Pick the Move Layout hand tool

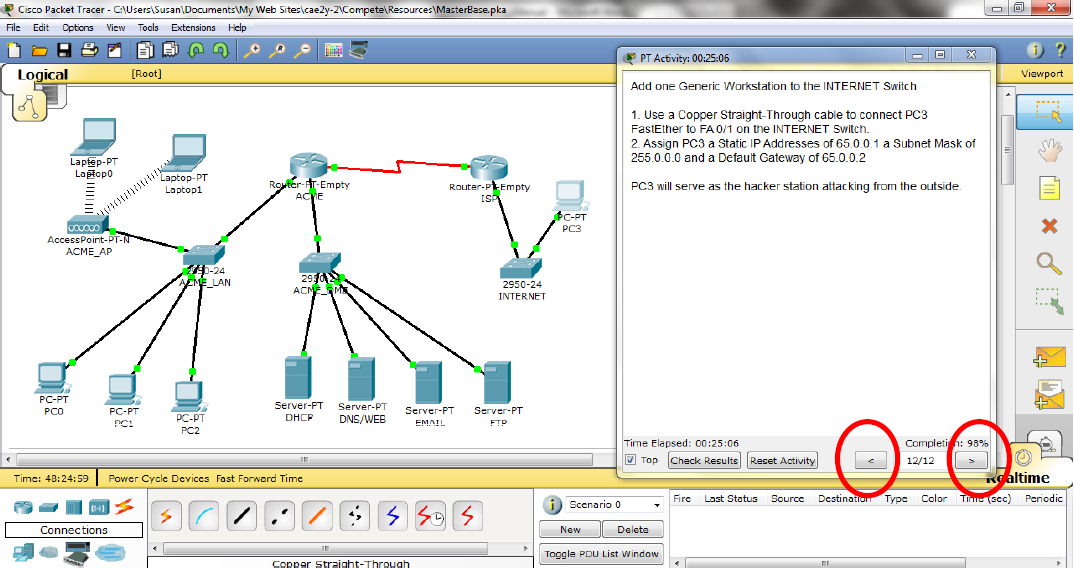1049,150
